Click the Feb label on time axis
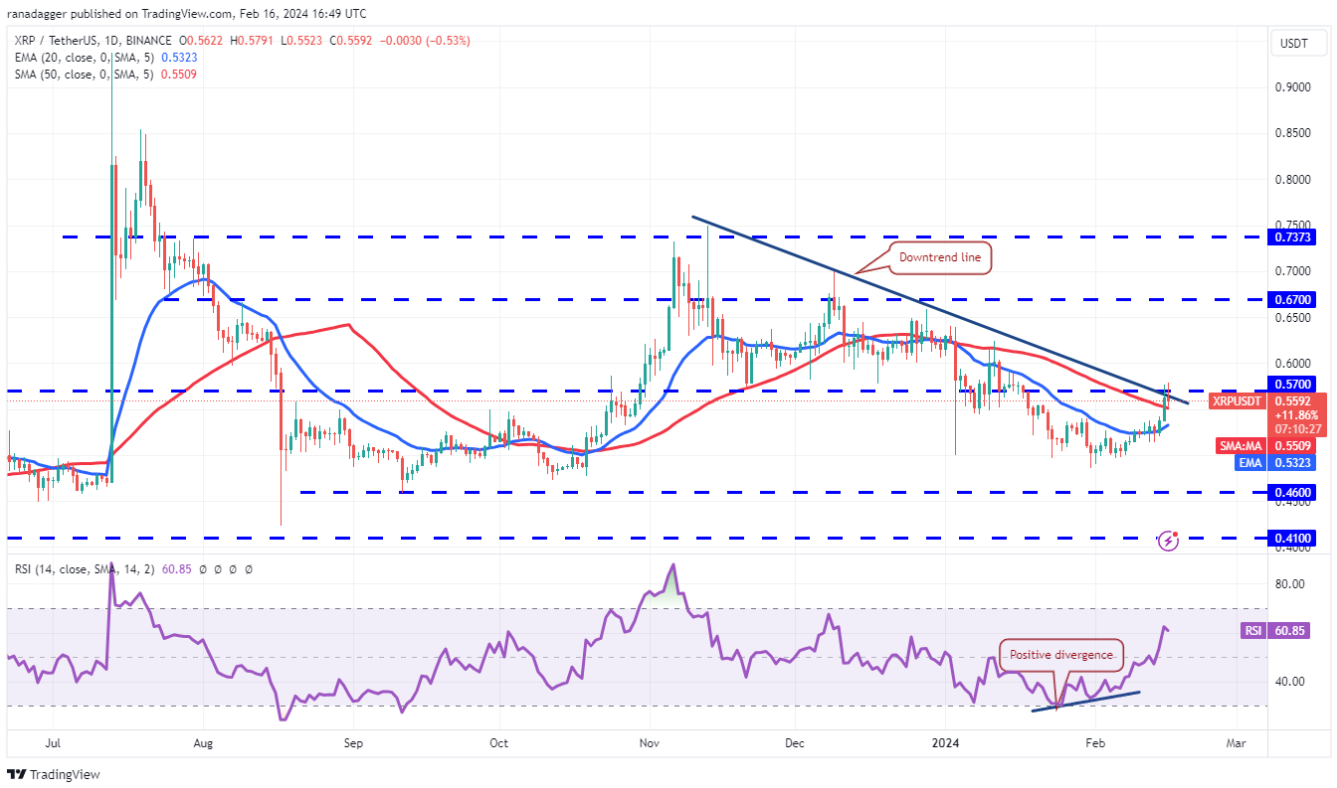The height and width of the screenshot is (788, 1337). (x=1095, y=743)
